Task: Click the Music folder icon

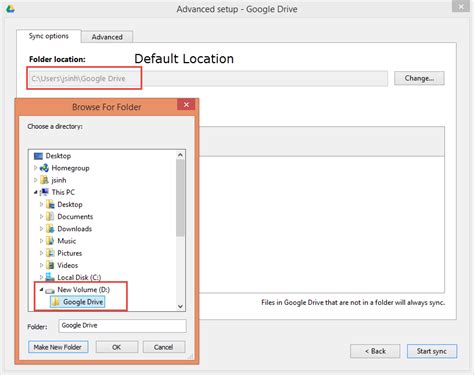Action: click(x=50, y=241)
